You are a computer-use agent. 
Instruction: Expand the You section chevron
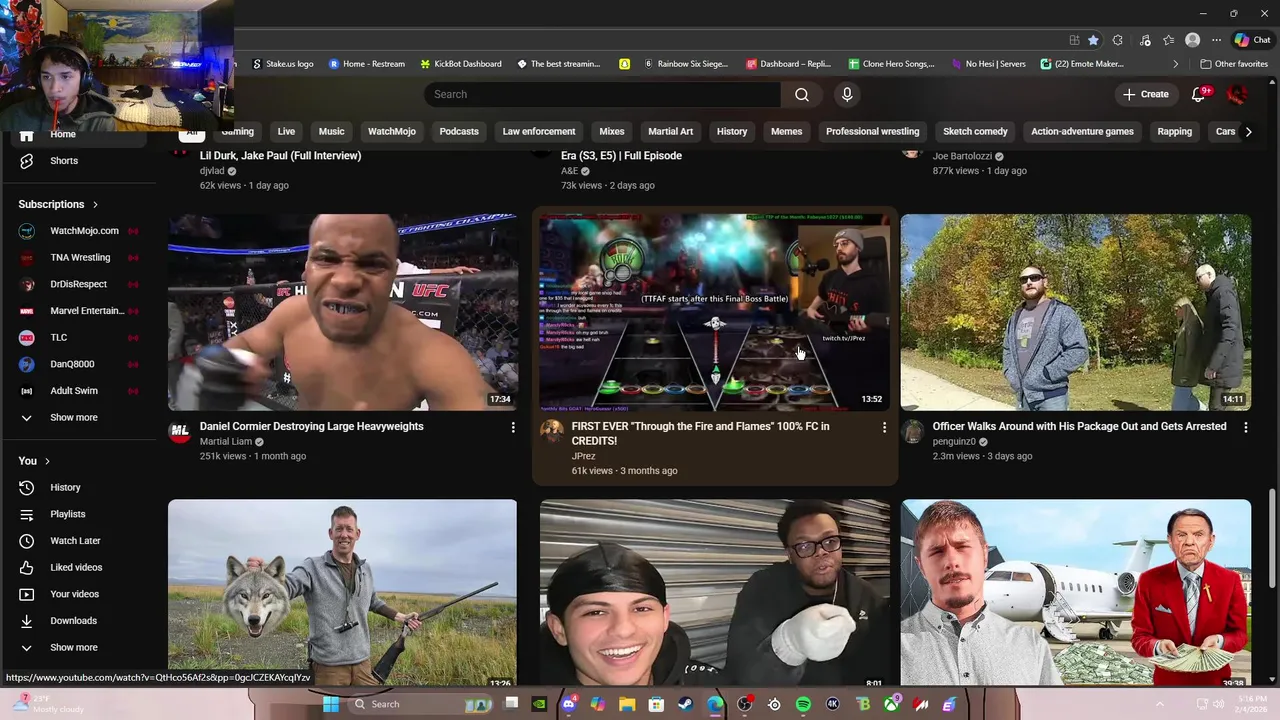[47, 461]
